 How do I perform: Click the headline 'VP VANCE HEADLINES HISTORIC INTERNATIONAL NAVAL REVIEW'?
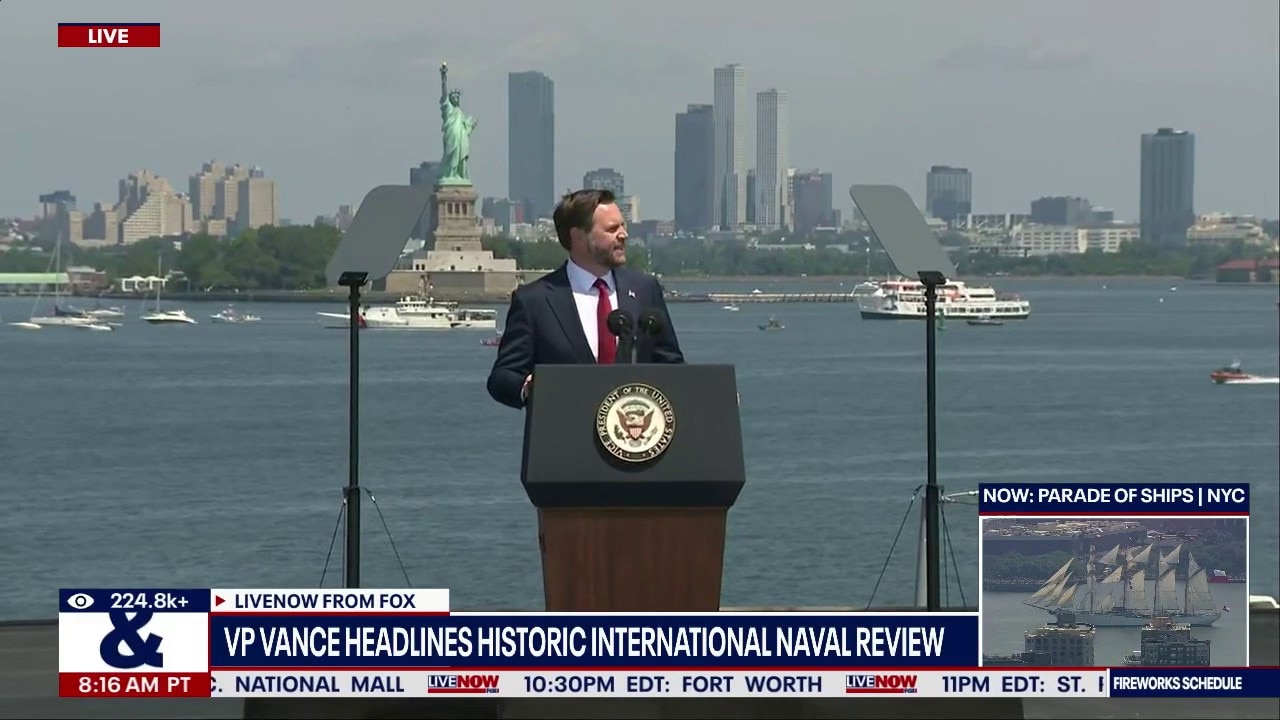[x=584, y=642]
